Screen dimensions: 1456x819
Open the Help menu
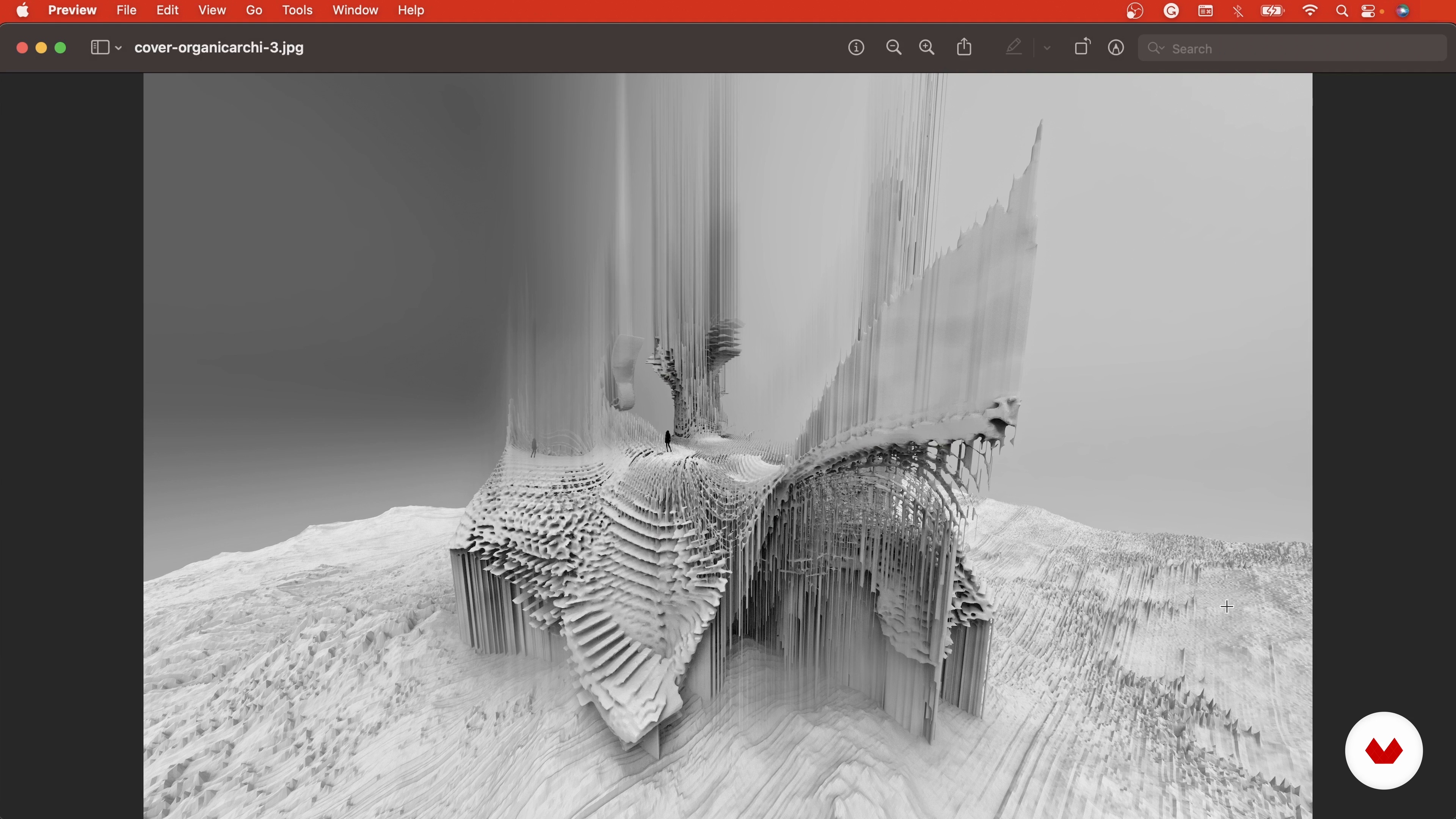click(411, 11)
